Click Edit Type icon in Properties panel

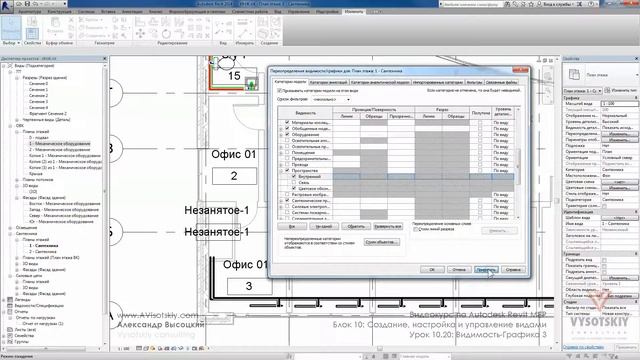tap(607, 90)
